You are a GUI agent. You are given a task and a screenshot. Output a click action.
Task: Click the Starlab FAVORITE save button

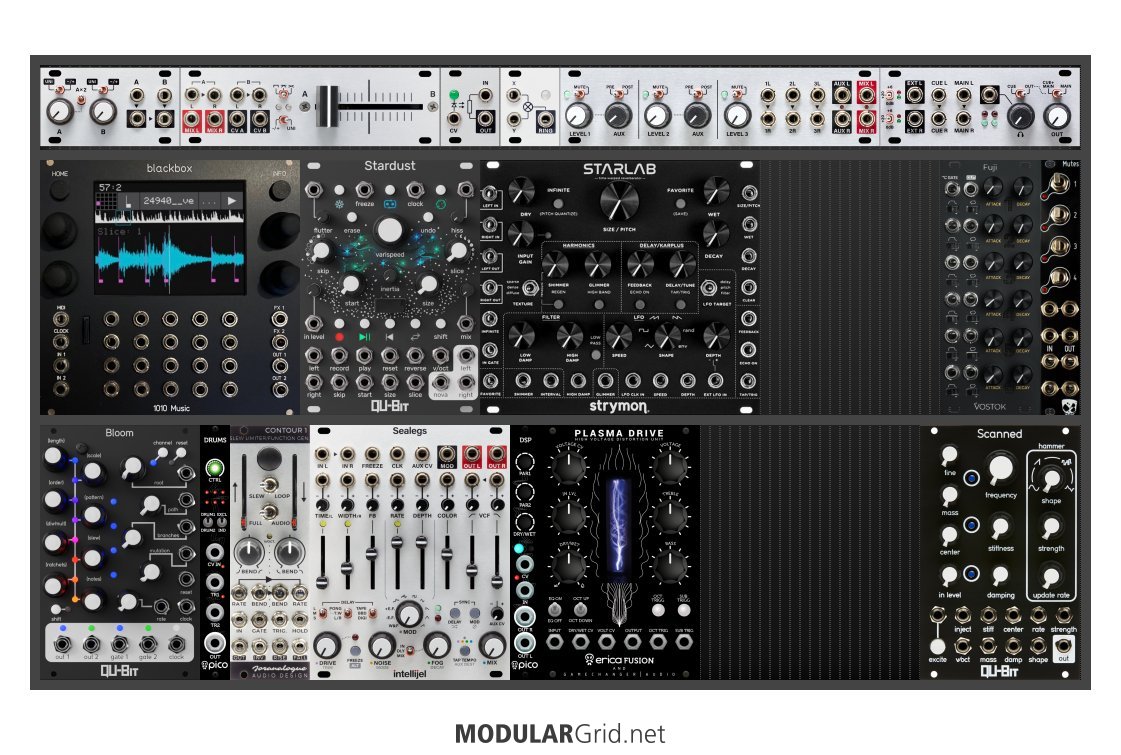[x=680, y=203]
